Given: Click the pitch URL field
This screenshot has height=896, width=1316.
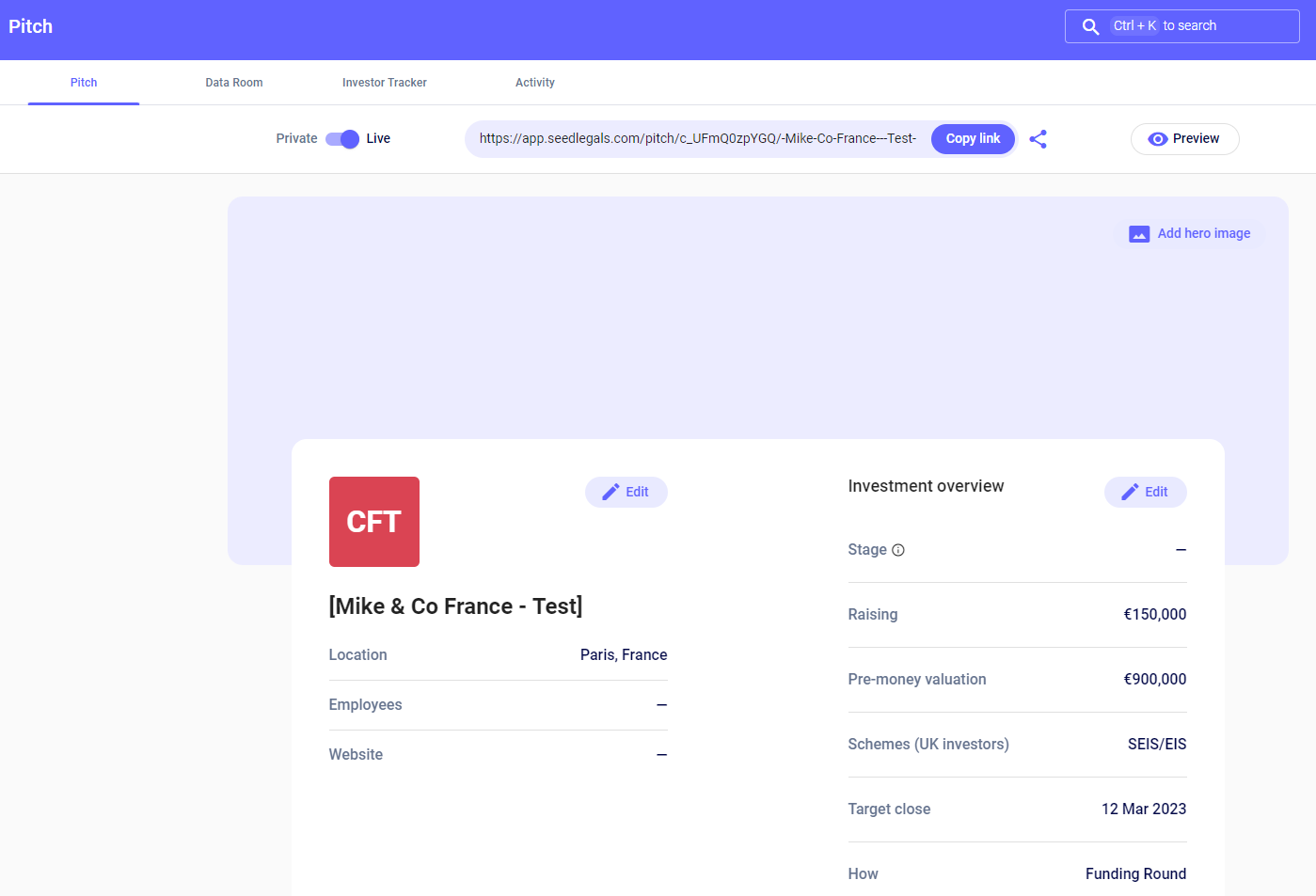Looking at the screenshot, I should (697, 139).
